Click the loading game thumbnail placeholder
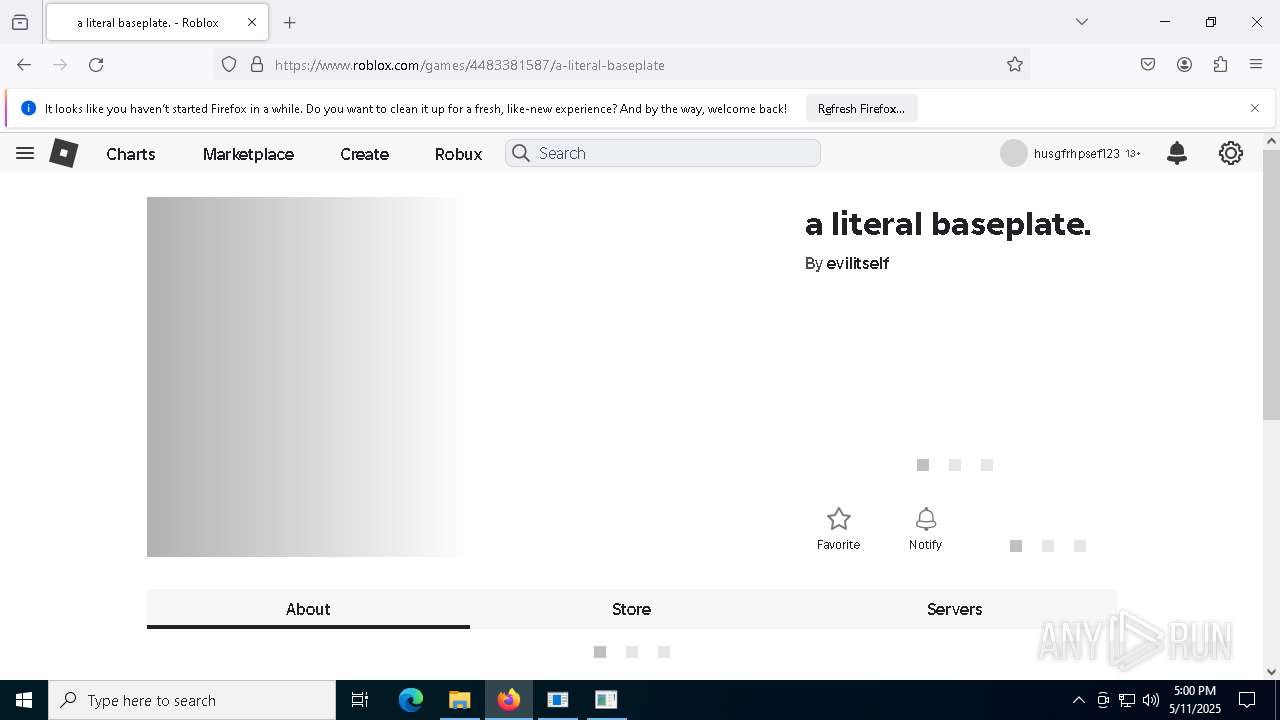This screenshot has width=1280, height=720. coord(305,376)
